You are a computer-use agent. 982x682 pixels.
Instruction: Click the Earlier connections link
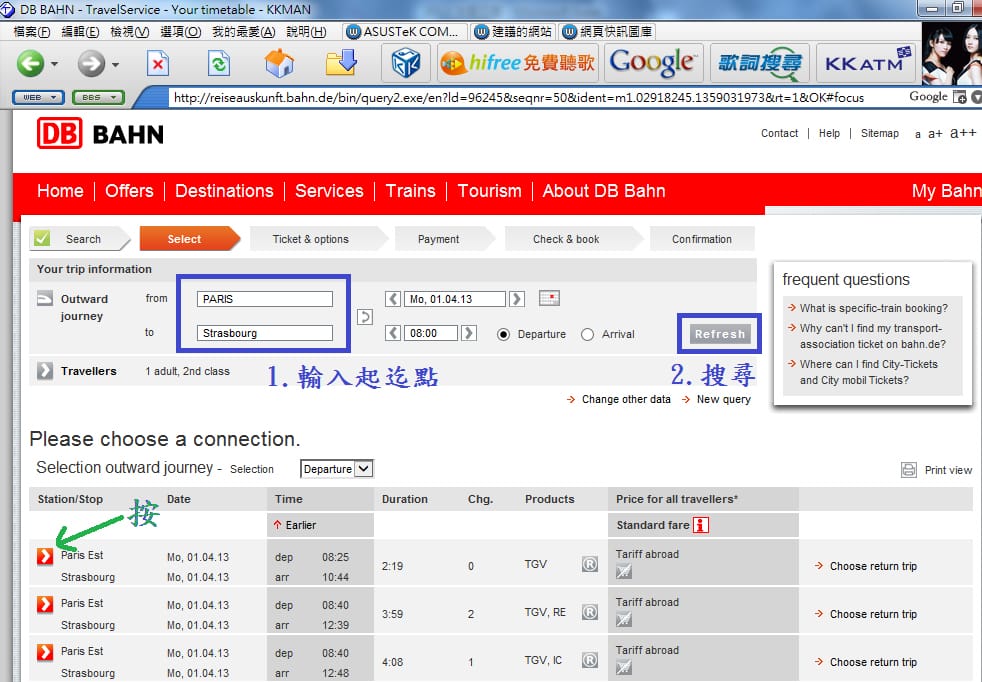pos(301,525)
